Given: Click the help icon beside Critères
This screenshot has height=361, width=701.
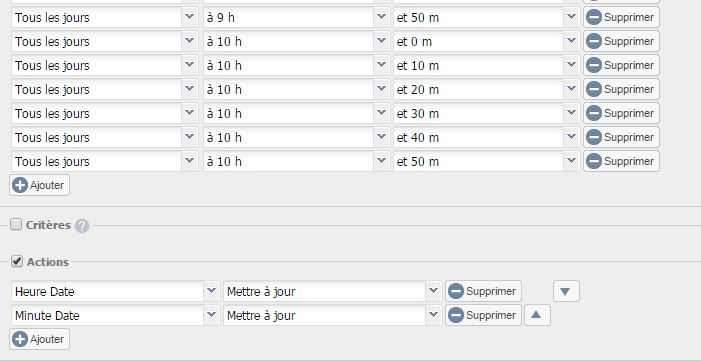Looking at the screenshot, I should (x=82, y=226).
